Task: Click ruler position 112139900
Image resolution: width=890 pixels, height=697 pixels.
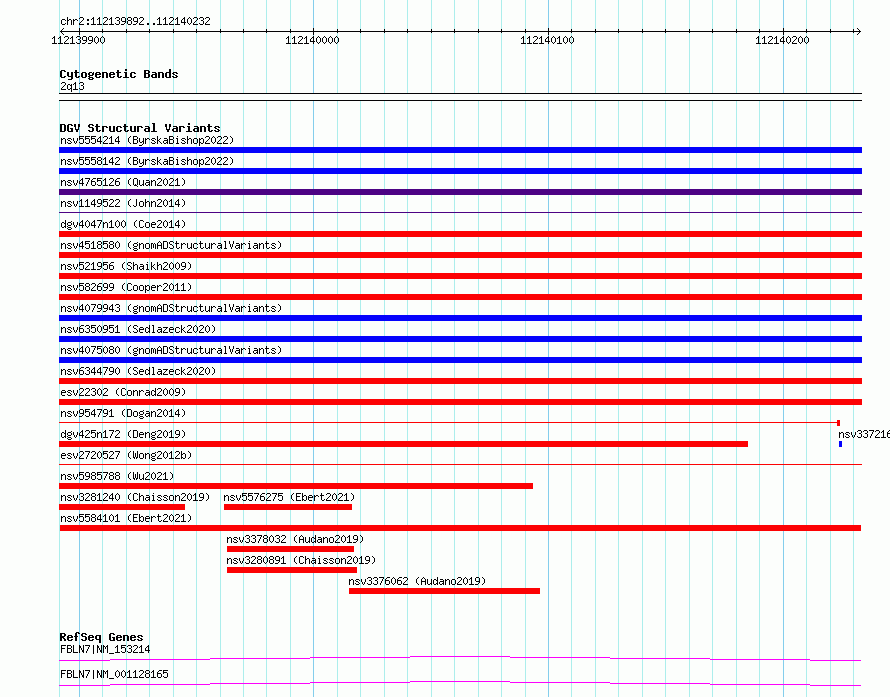Action: [78, 40]
